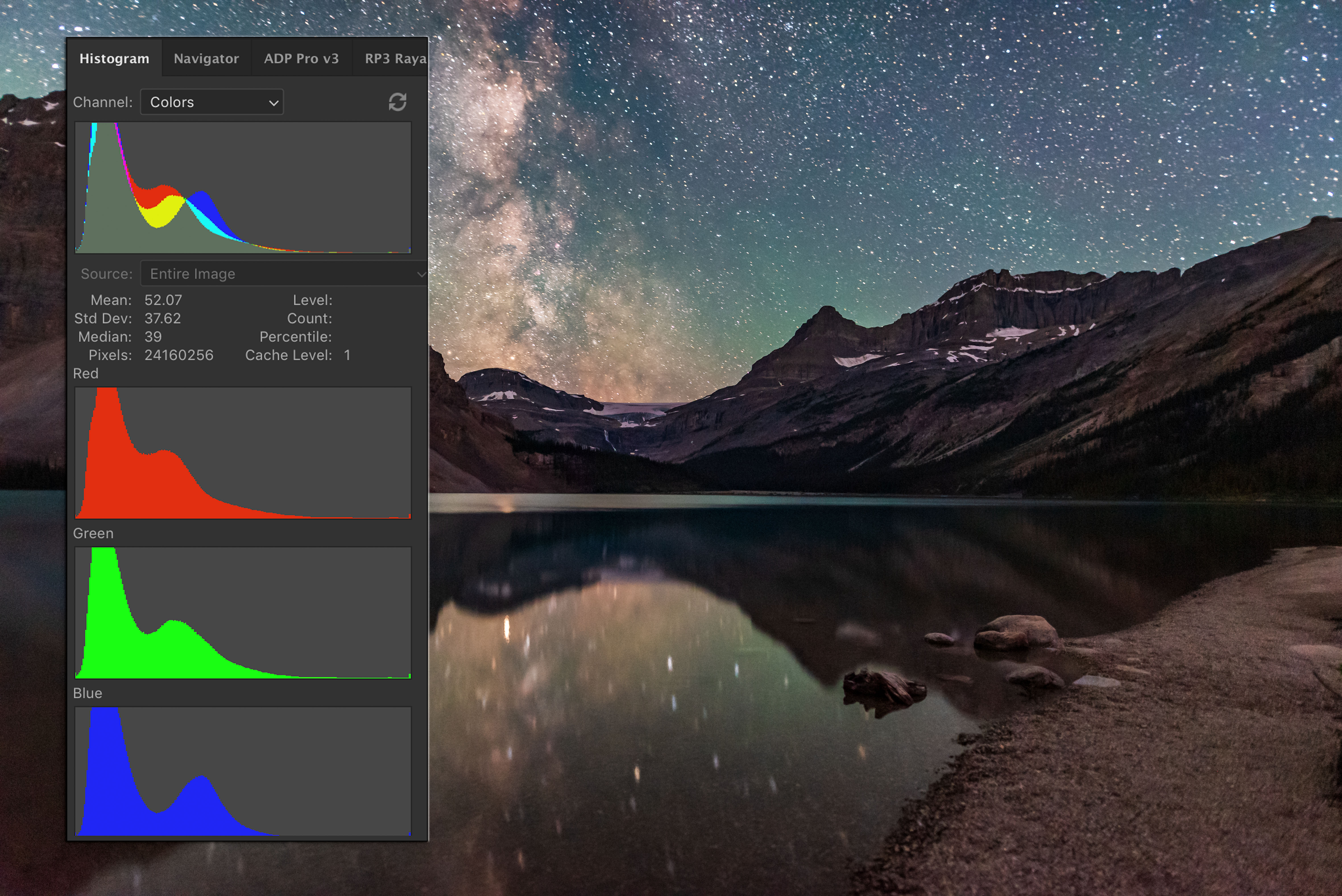Viewport: 1342px width, 896px height.
Task: Click the Percentile label in statistics
Action: 295,337
